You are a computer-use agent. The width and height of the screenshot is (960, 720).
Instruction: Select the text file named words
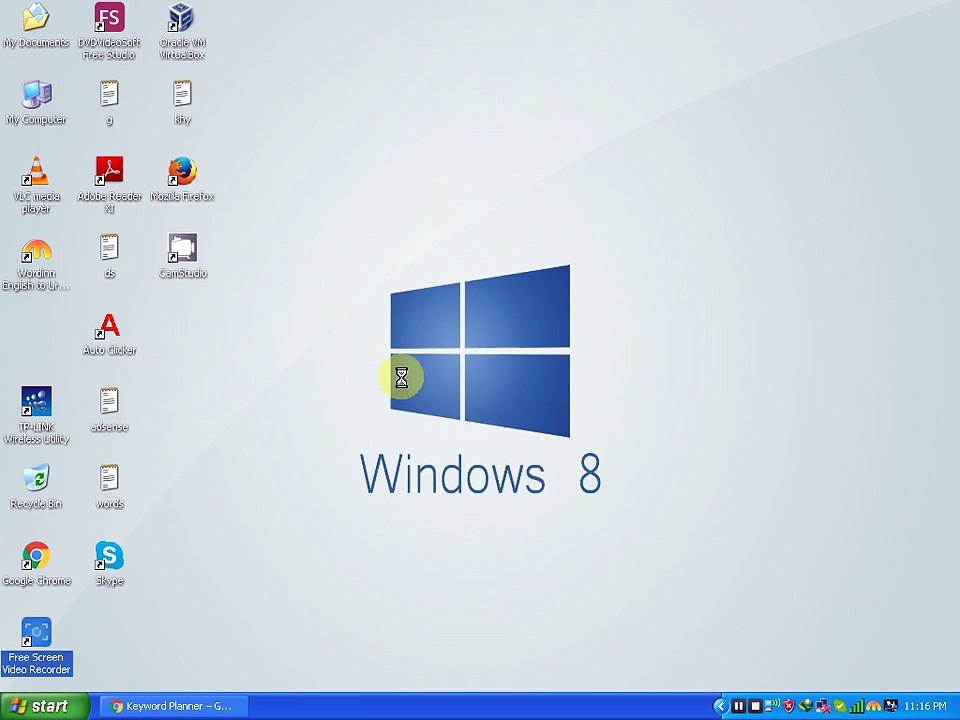(109, 487)
